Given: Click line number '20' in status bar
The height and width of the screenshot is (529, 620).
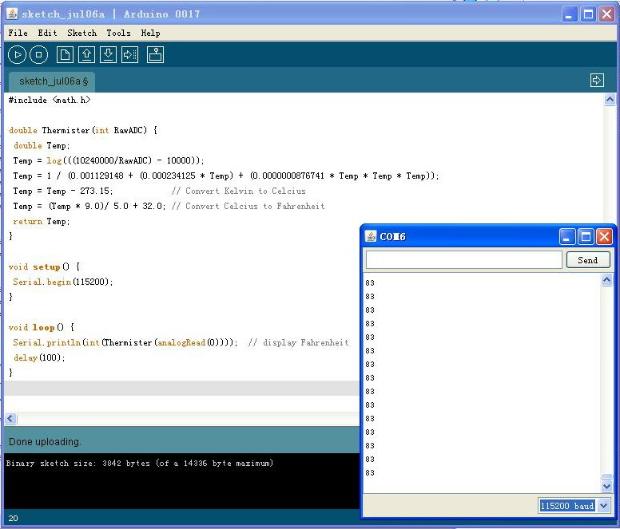Looking at the screenshot, I should point(13,518).
